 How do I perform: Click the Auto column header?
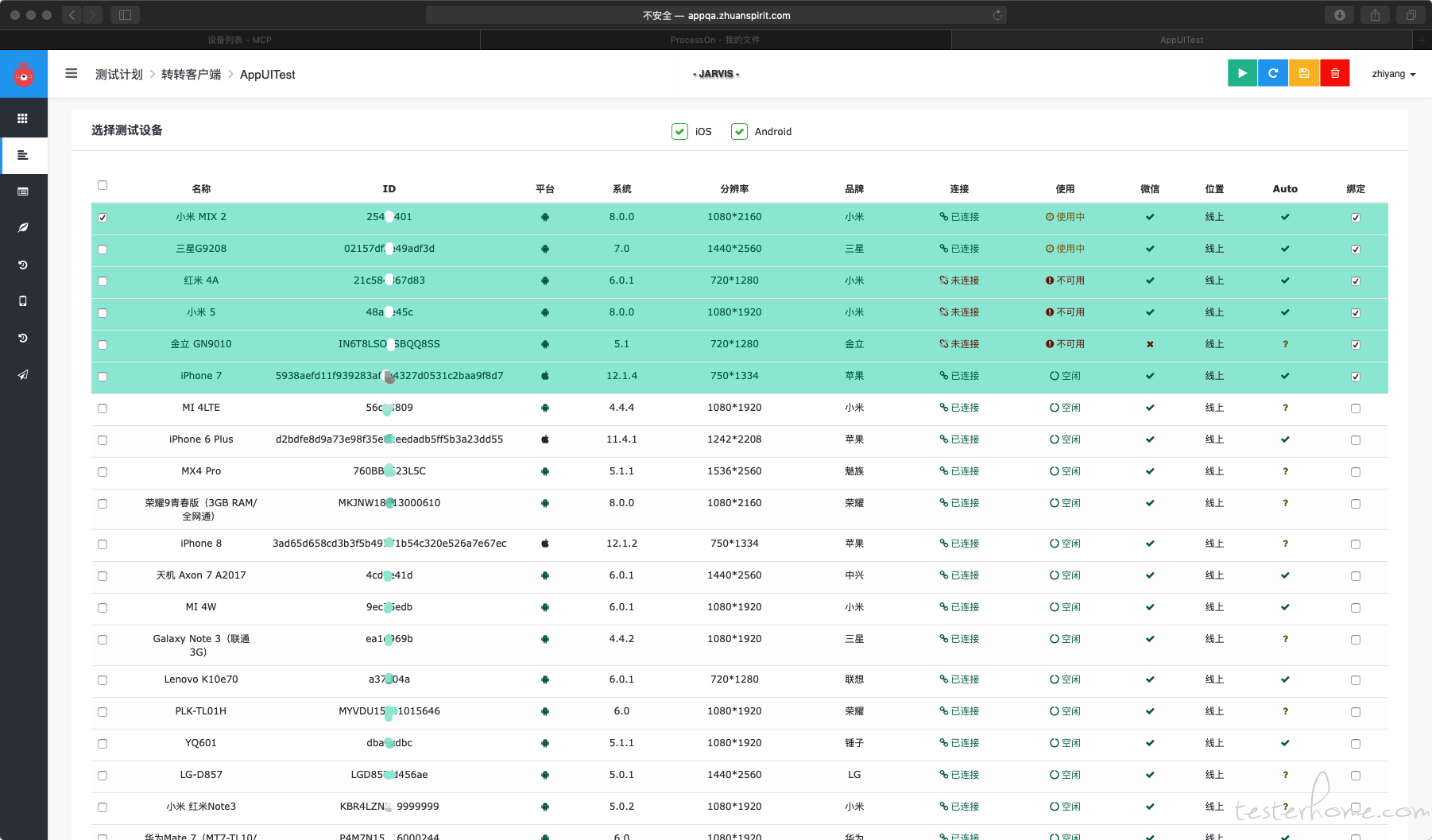(x=1285, y=189)
